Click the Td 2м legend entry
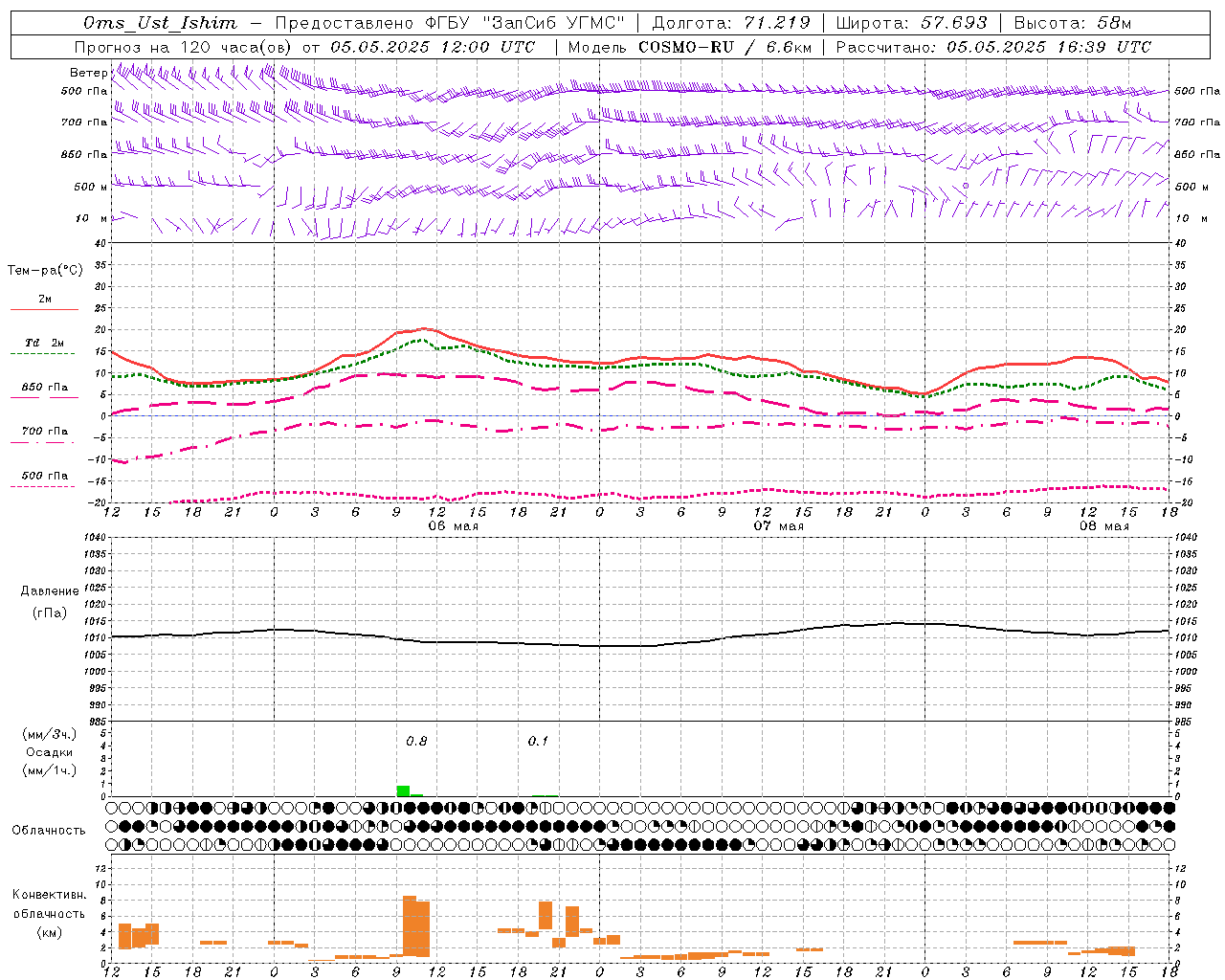 point(44,343)
